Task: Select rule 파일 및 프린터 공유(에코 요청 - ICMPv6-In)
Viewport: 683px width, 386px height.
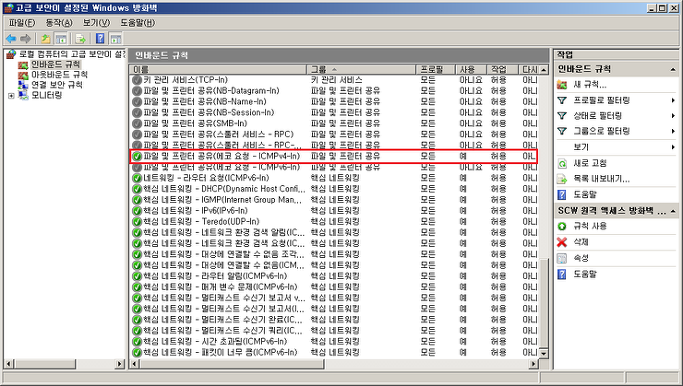Action: pos(334,167)
